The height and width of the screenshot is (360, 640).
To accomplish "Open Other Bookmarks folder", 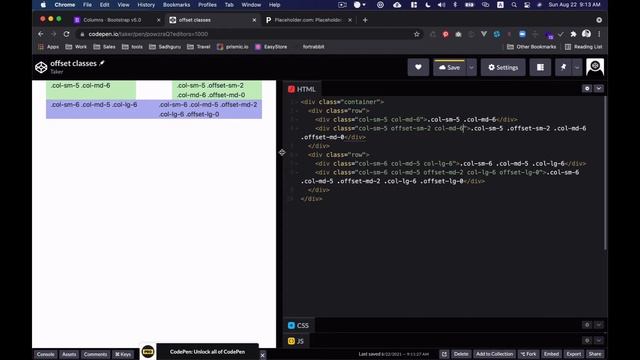I will coord(531,47).
